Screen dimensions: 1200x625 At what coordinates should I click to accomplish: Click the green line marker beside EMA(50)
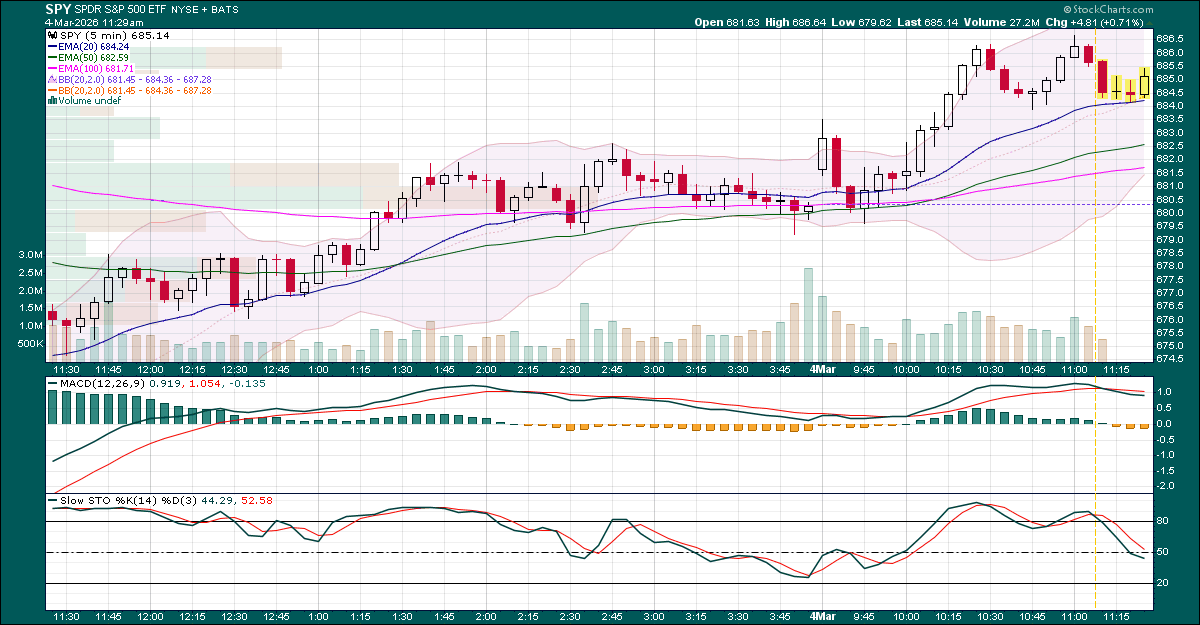point(51,58)
